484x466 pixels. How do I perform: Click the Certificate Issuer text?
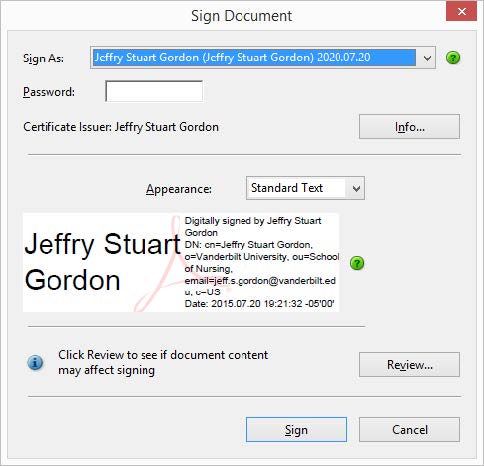coord(121,127)
